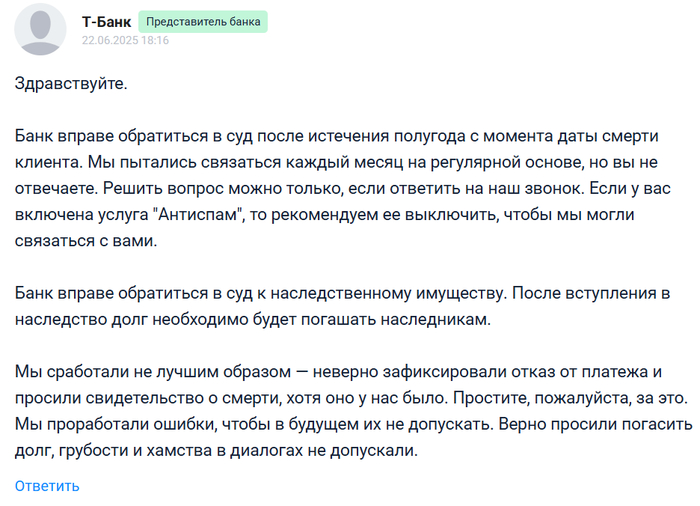
Task: Click the line starting "Мы проработали ошибки"
Action: 354,424
